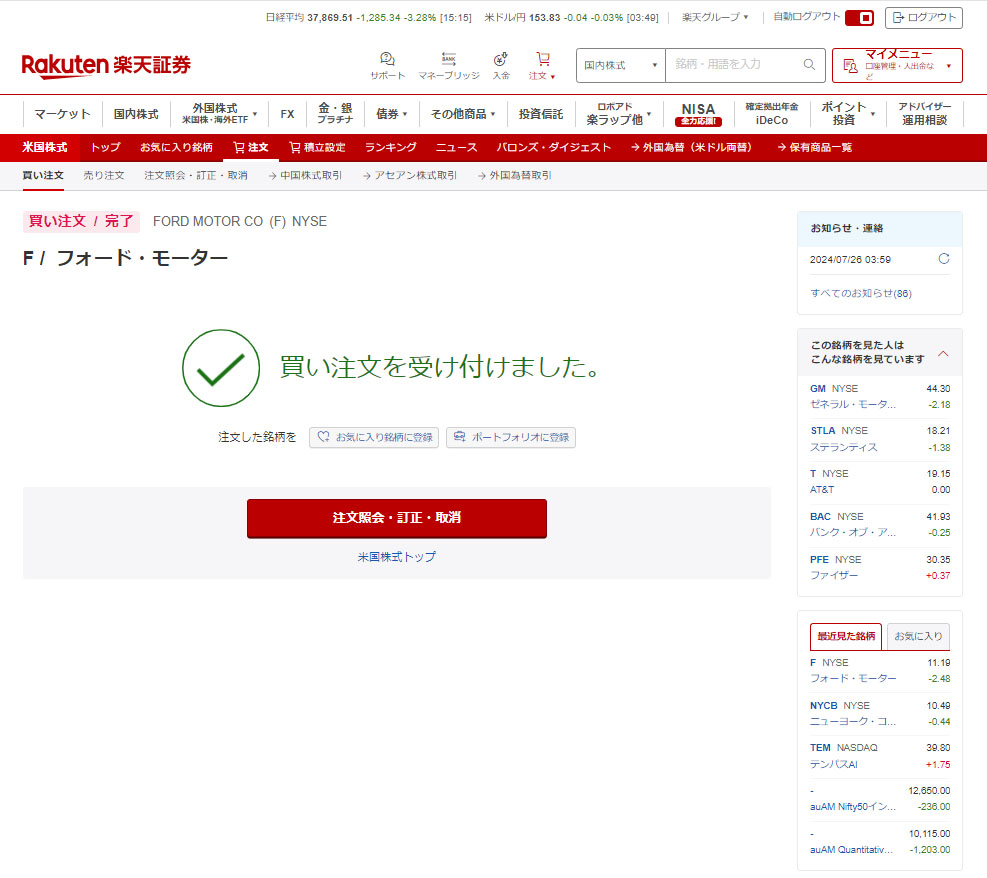Open the 外国株式 navigation menu
This screenshot has height=878, width=987.
pos(220,113)
